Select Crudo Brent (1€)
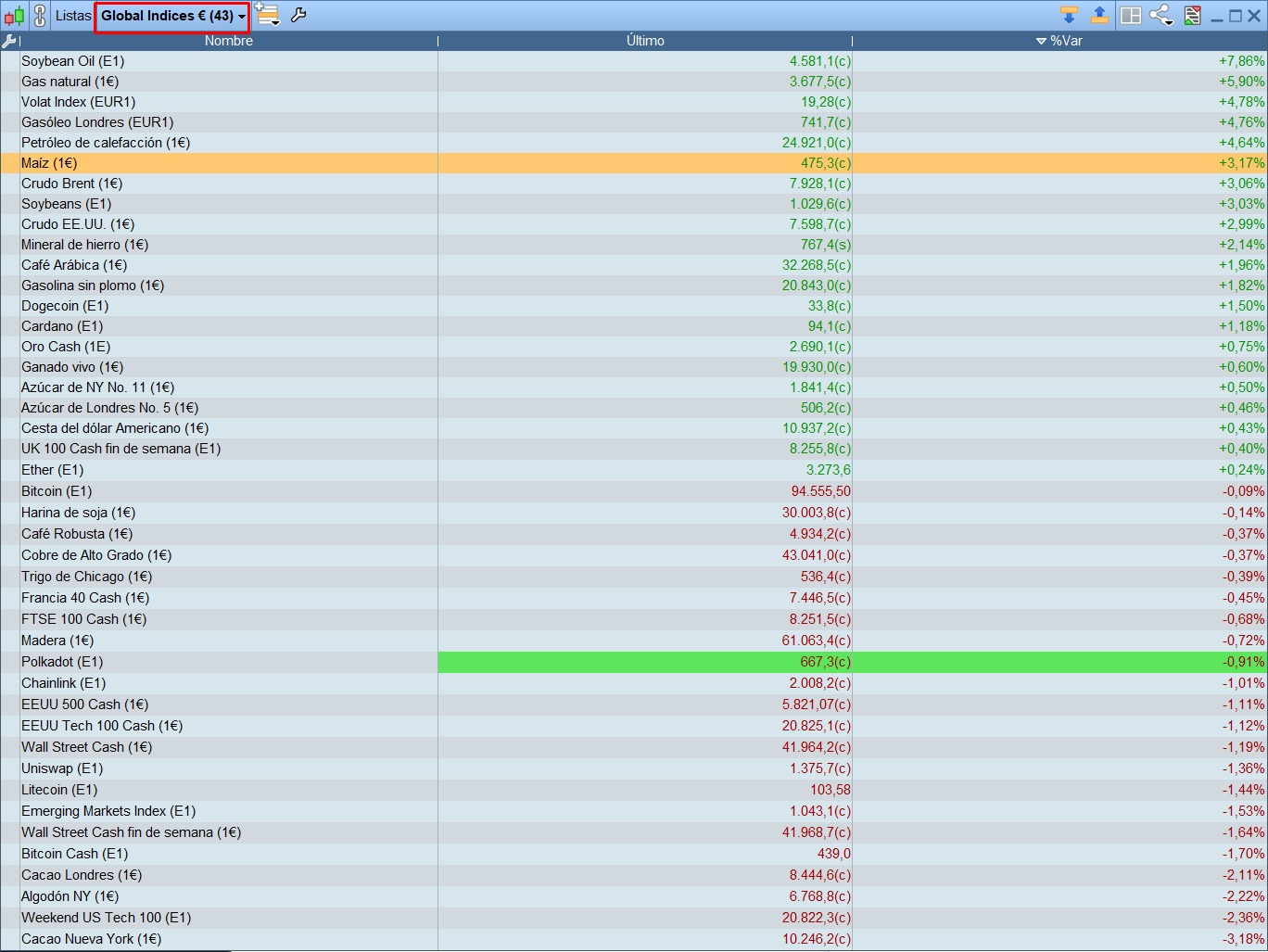 pyautogui.click(x=72, y=184)
